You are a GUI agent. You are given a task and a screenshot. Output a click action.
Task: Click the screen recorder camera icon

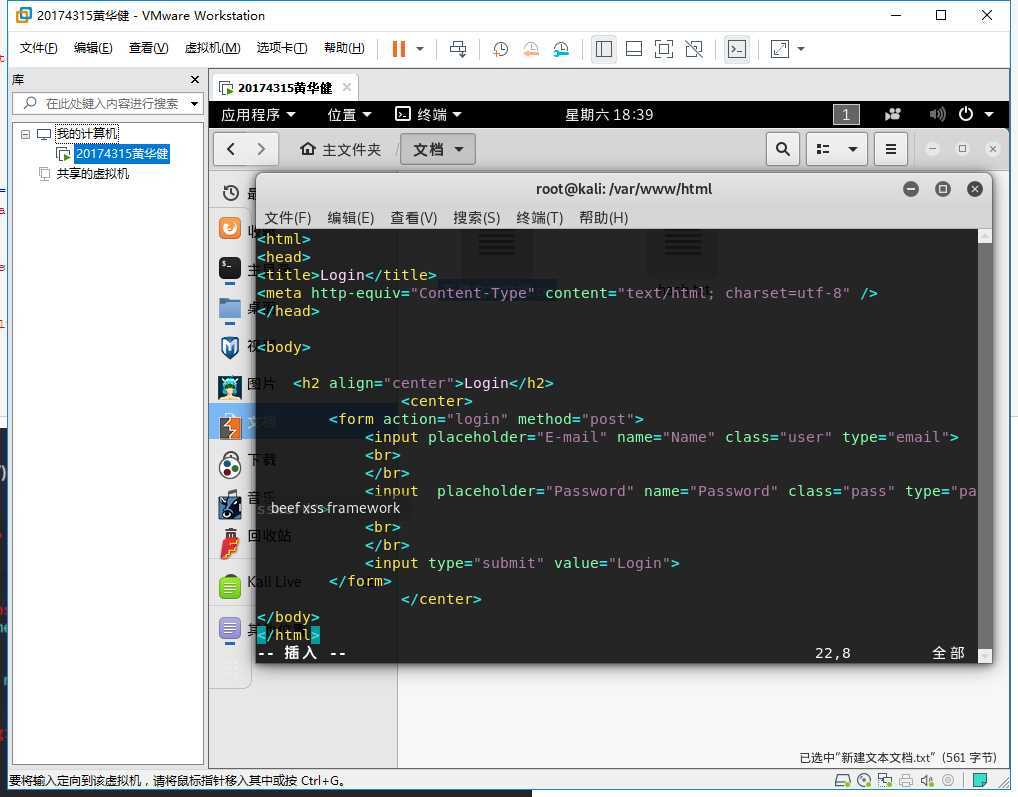click(x=893, y=115)
